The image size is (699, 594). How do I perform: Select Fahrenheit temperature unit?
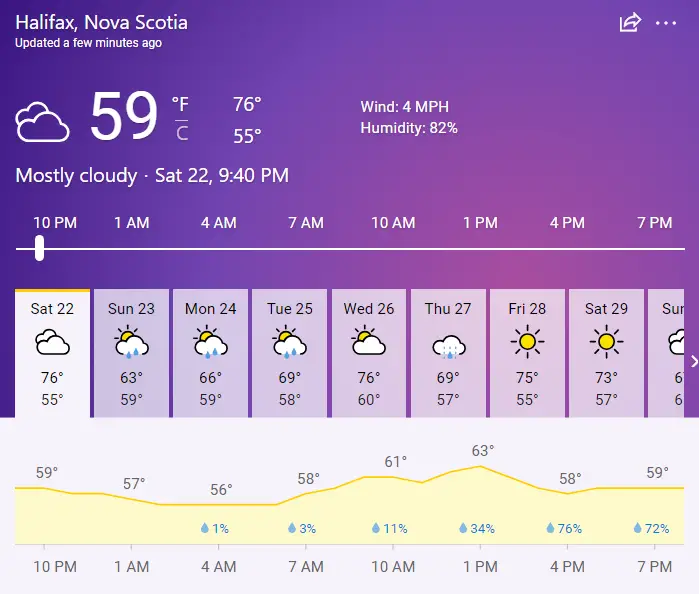click(x=181, y=105)
